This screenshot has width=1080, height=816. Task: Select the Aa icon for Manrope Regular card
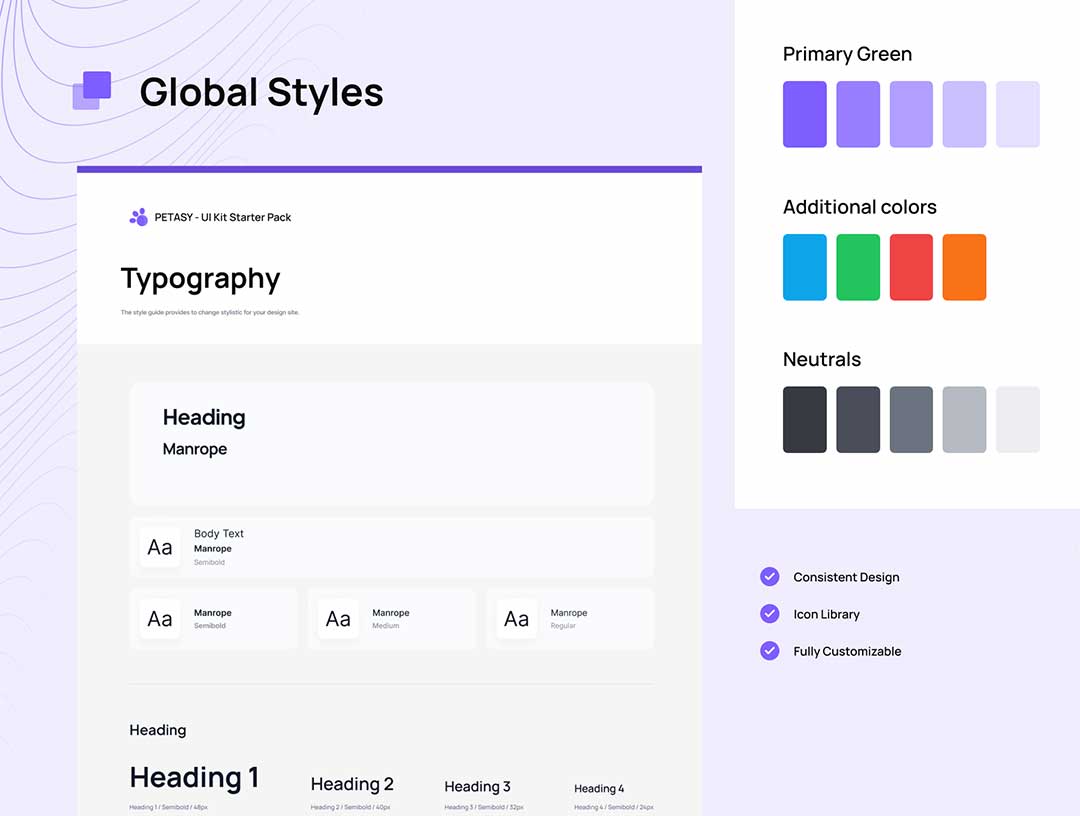click(x=516, y=619)
